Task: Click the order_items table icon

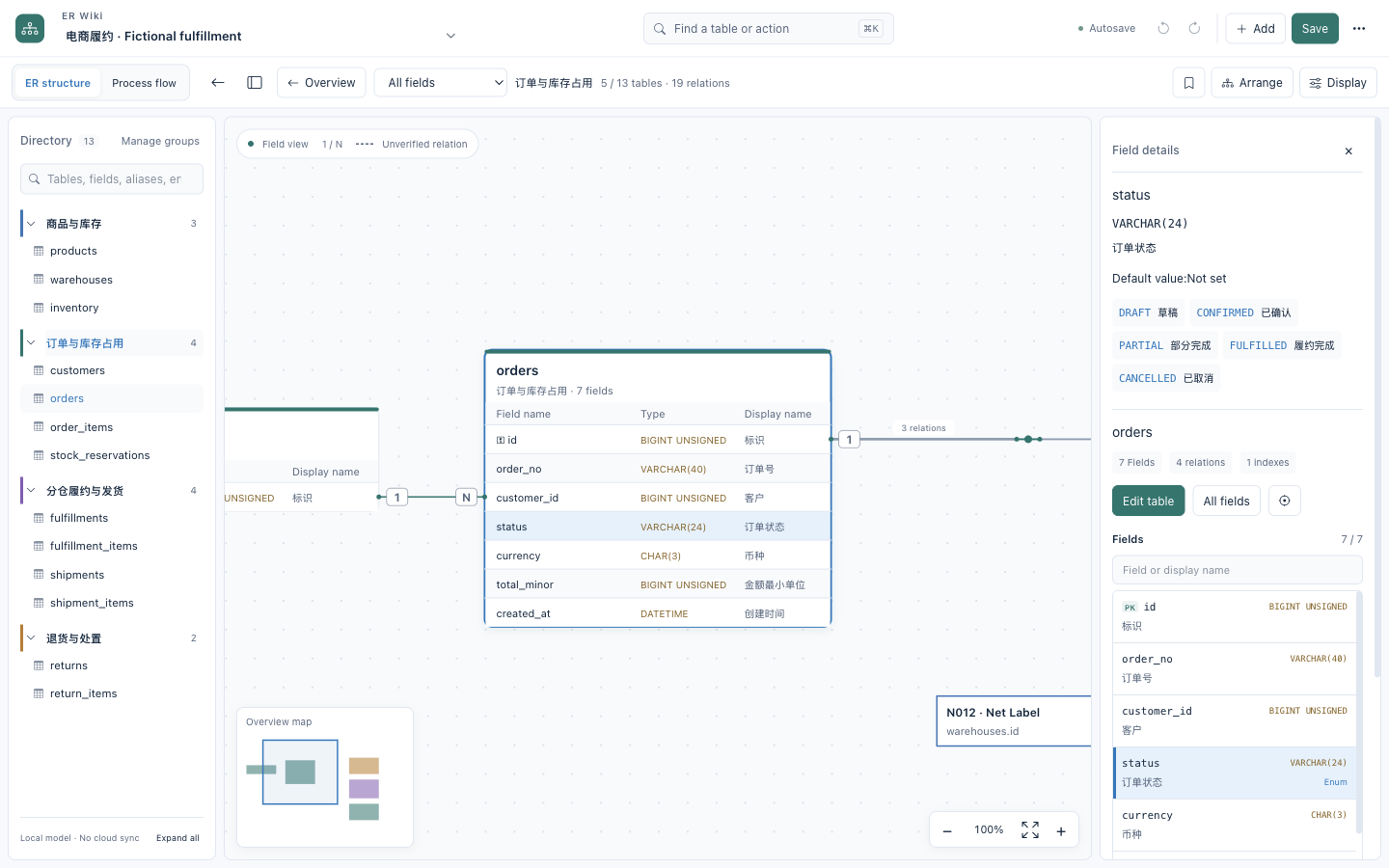Action: click(x=39, y=427)
